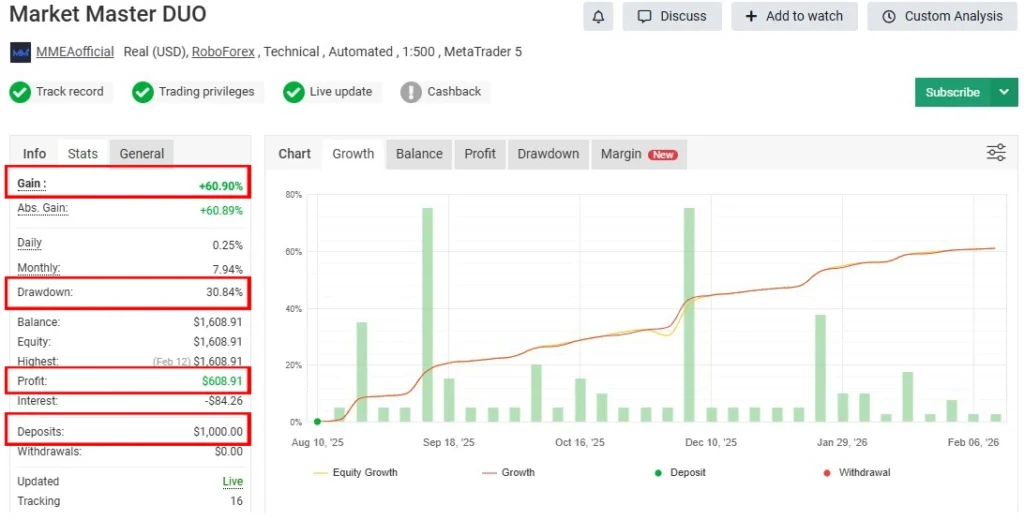The width and height of the screenshot is (1024, 520).
Task: Toggle Equity Growth legend series
Action: click(x=356, y=472)
